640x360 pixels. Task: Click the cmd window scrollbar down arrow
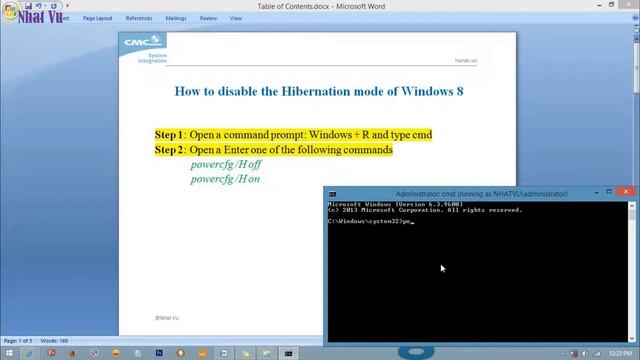[632, 338]
